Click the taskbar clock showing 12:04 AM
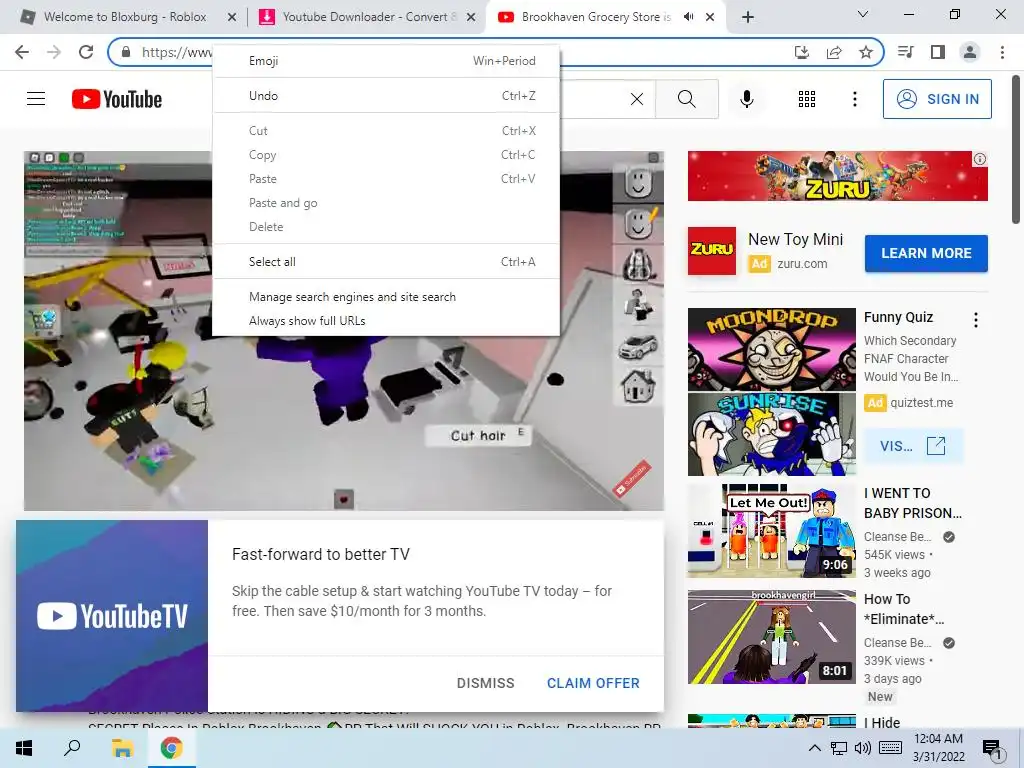 (x=938, y=748)
